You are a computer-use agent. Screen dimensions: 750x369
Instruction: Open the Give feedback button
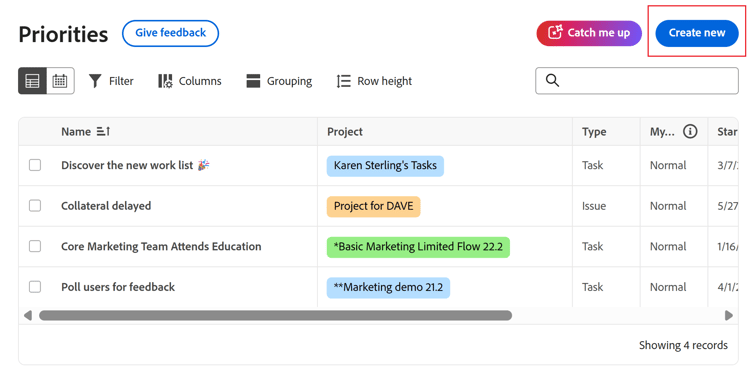170,33
